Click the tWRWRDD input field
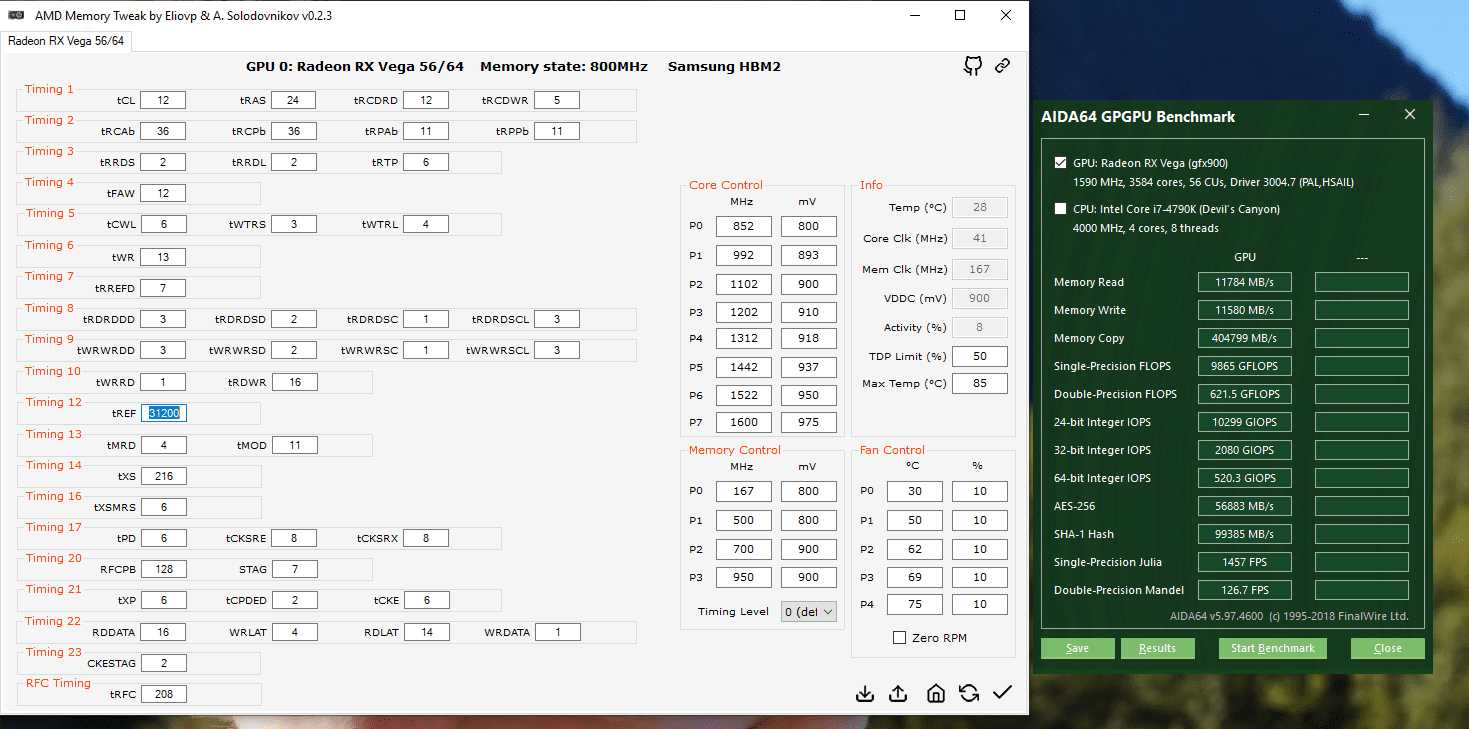This screenshot has width=1469, height=729. pos(163,350)
